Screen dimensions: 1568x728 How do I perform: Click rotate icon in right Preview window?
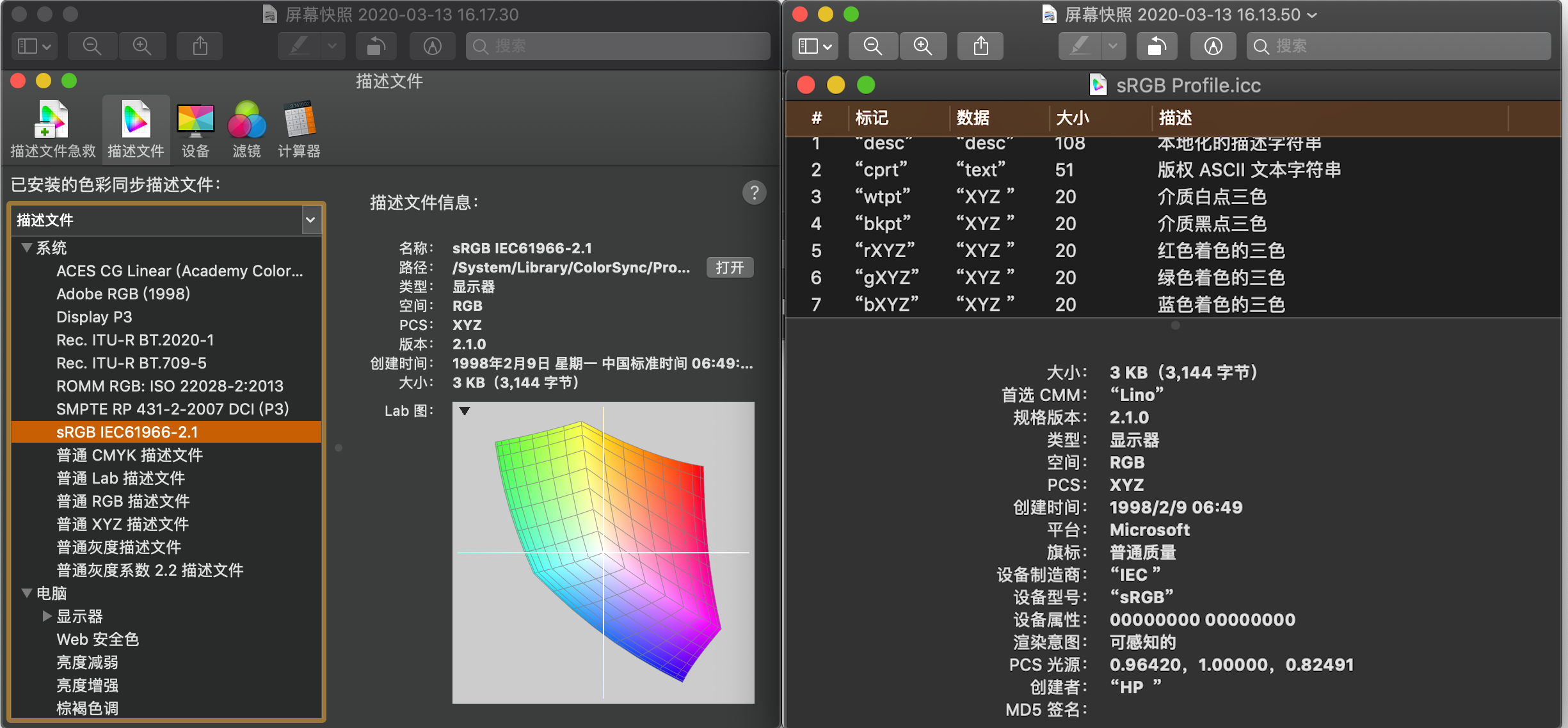click(1156, 46)
